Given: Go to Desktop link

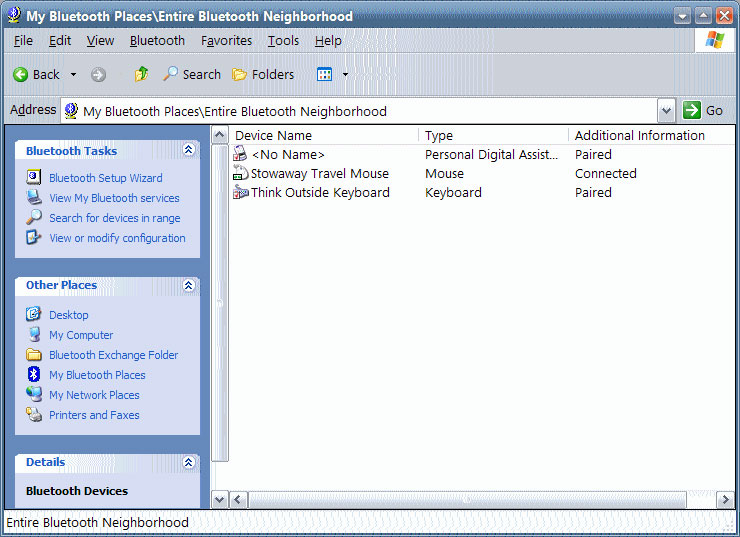Looking at the screenshot, I should (x=68, y=315).
